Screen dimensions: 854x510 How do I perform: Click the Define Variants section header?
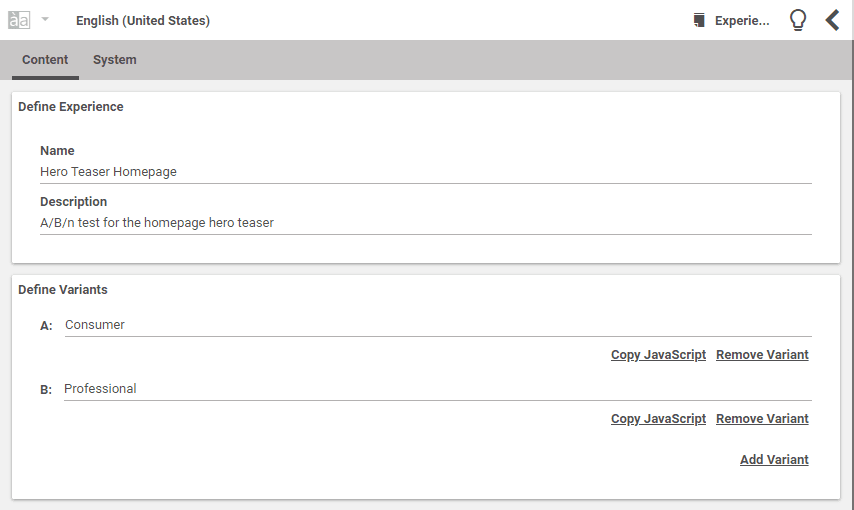(x=63, y=290)
